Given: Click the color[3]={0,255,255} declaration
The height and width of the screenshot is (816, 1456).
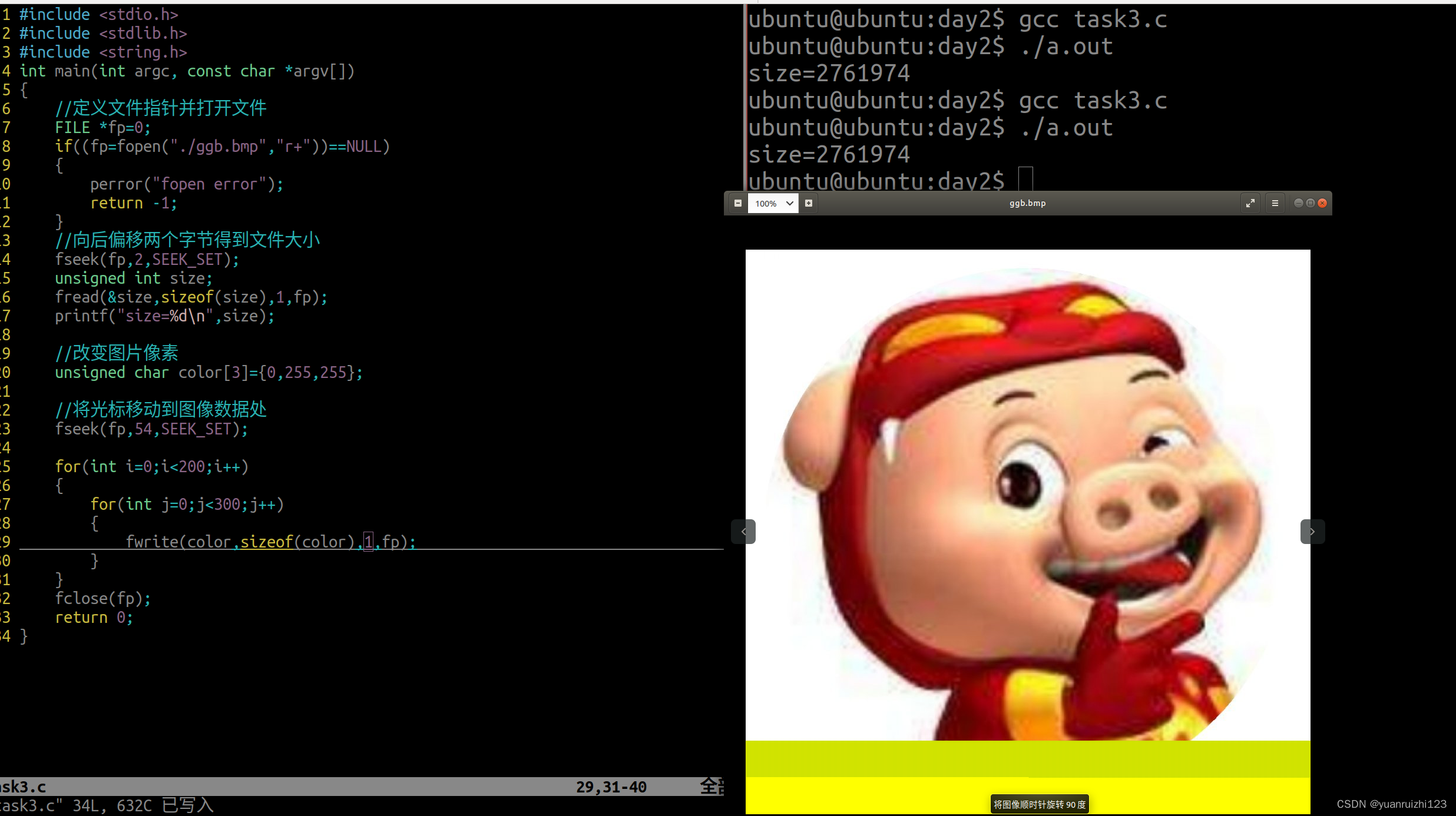Looking at the screenshot, I should pos(209,373).
